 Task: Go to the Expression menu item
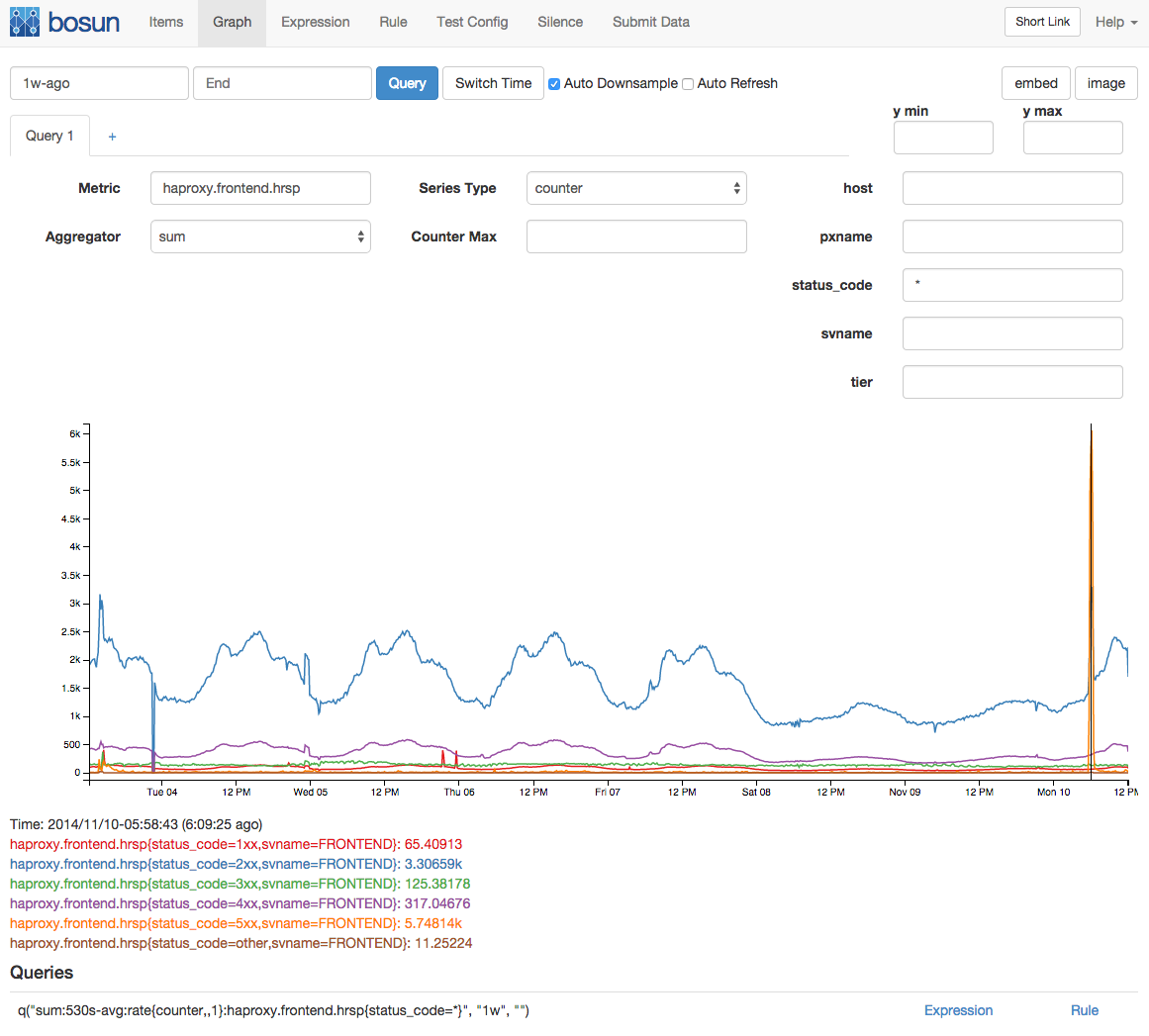click(315, 22)
